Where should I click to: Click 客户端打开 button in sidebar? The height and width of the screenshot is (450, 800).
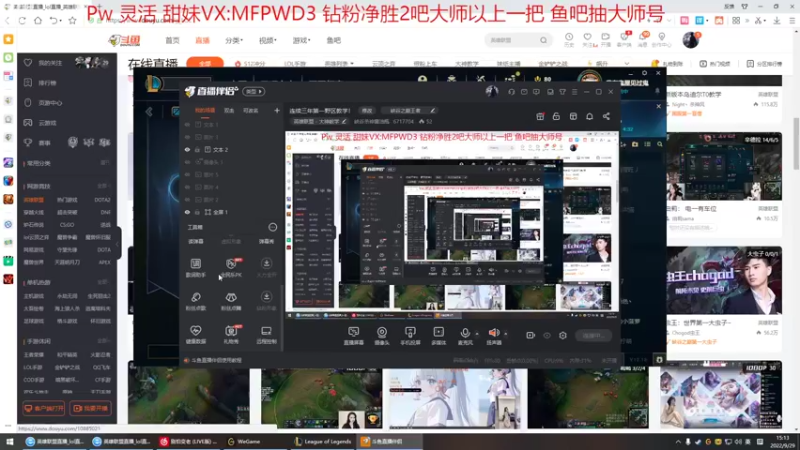tap(44, 408)
